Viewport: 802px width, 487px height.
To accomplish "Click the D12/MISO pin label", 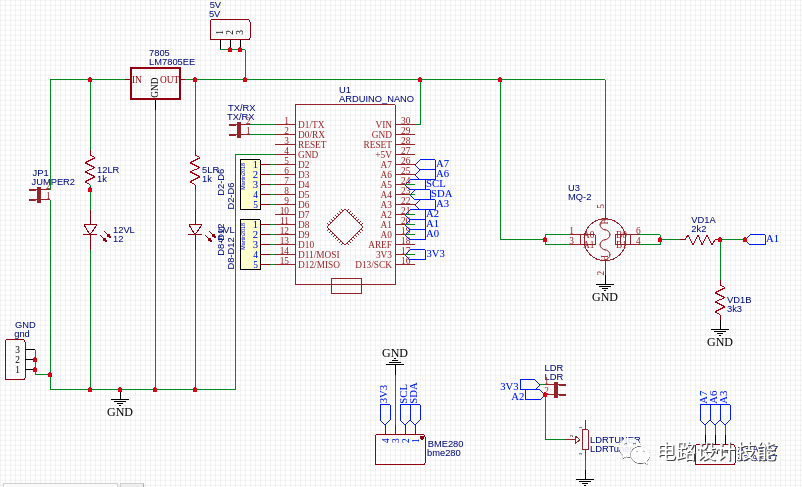I will (x=319, y=264).
